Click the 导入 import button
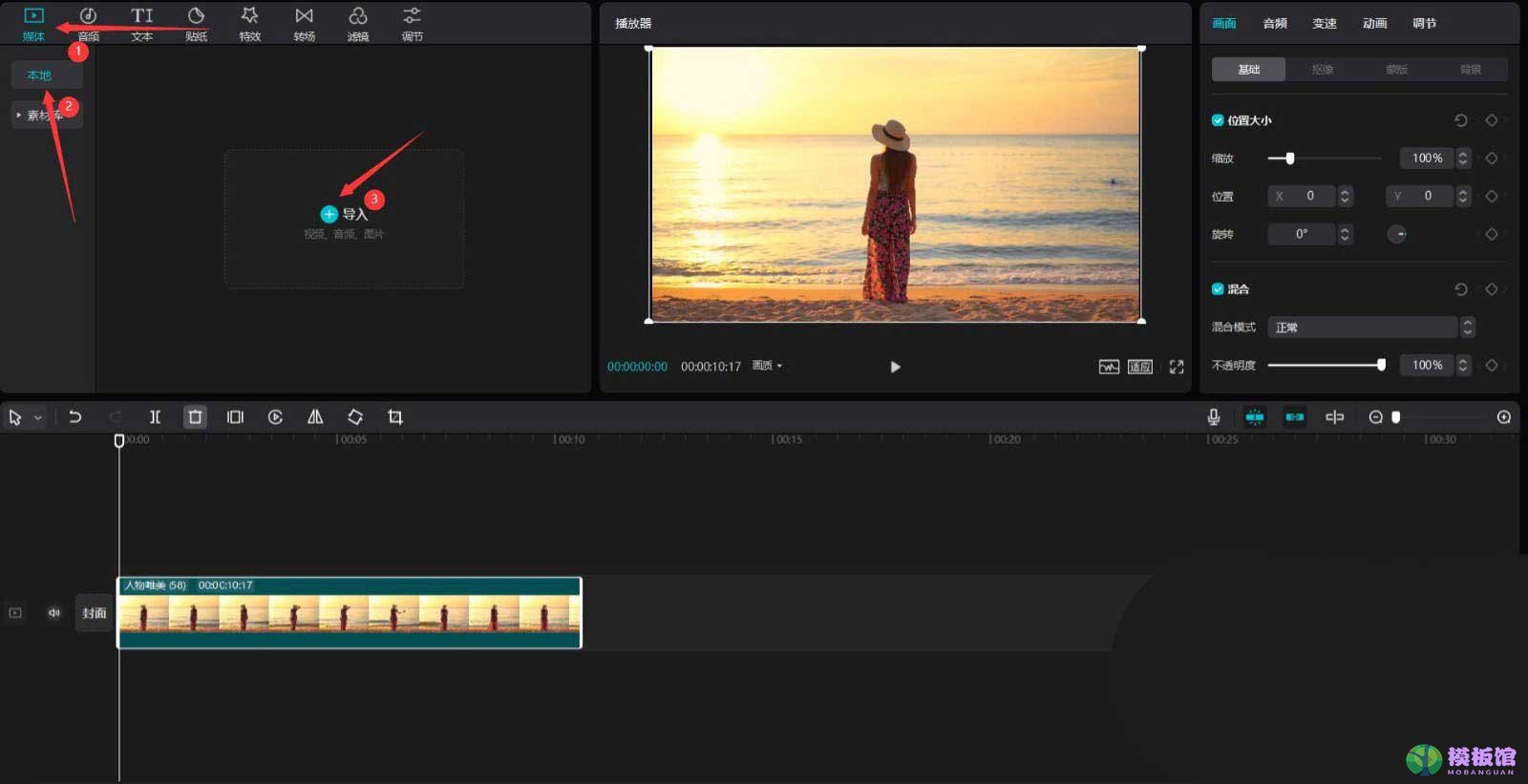 click(344, 214)
